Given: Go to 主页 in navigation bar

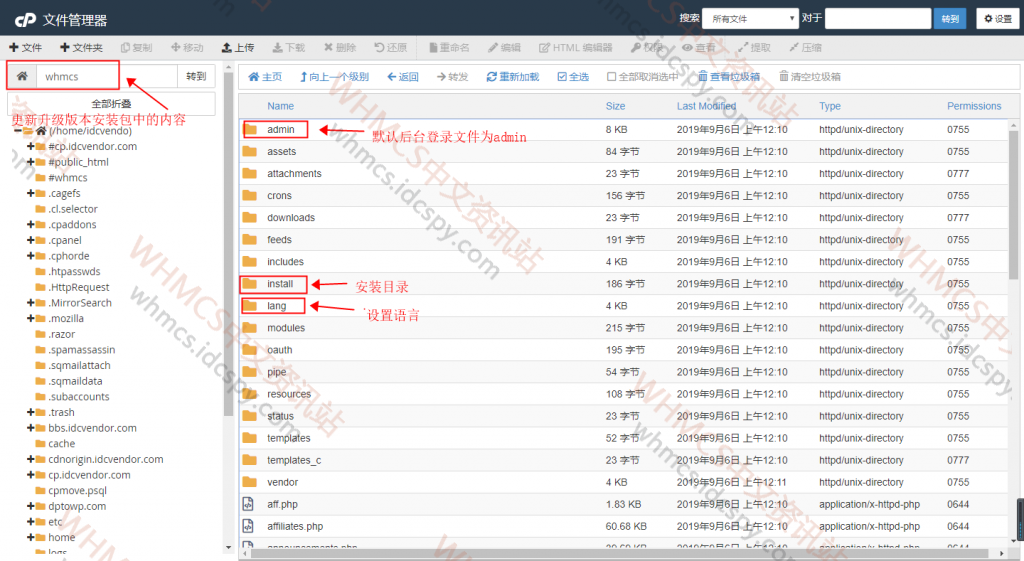Looking at the screenshot, I should pos(265,76).
